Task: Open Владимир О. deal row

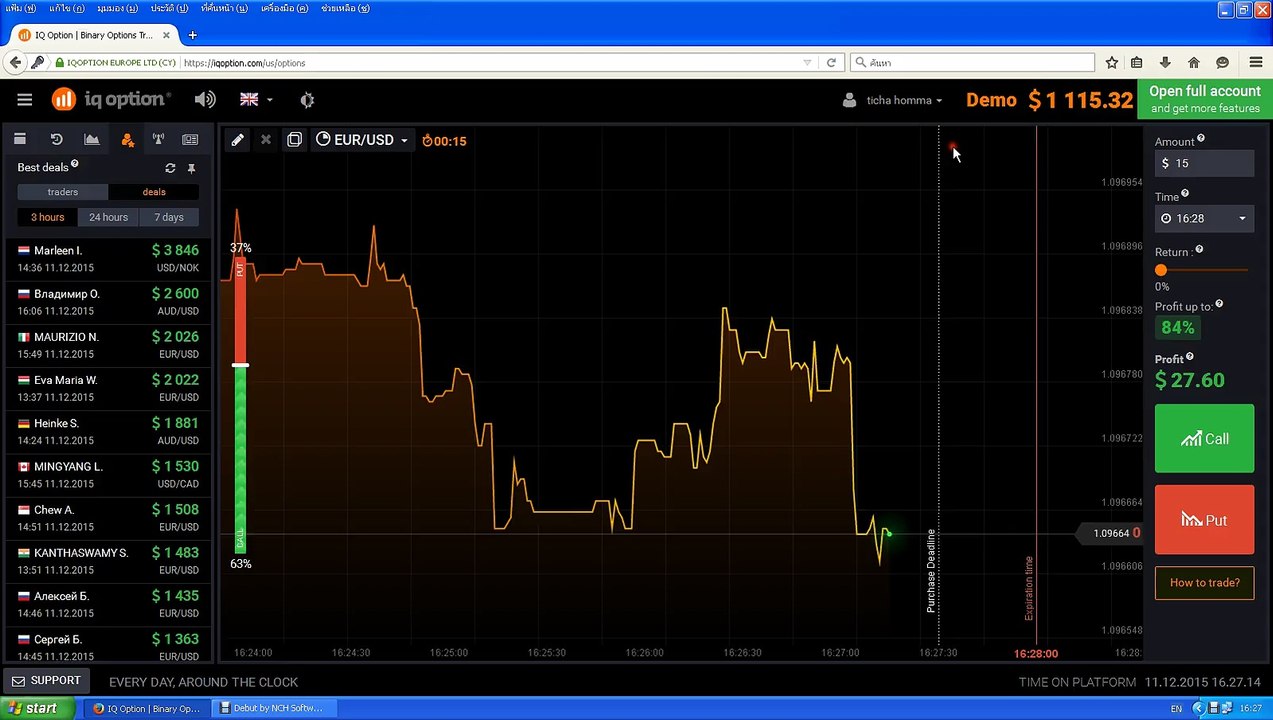Action: click(108, 301)
